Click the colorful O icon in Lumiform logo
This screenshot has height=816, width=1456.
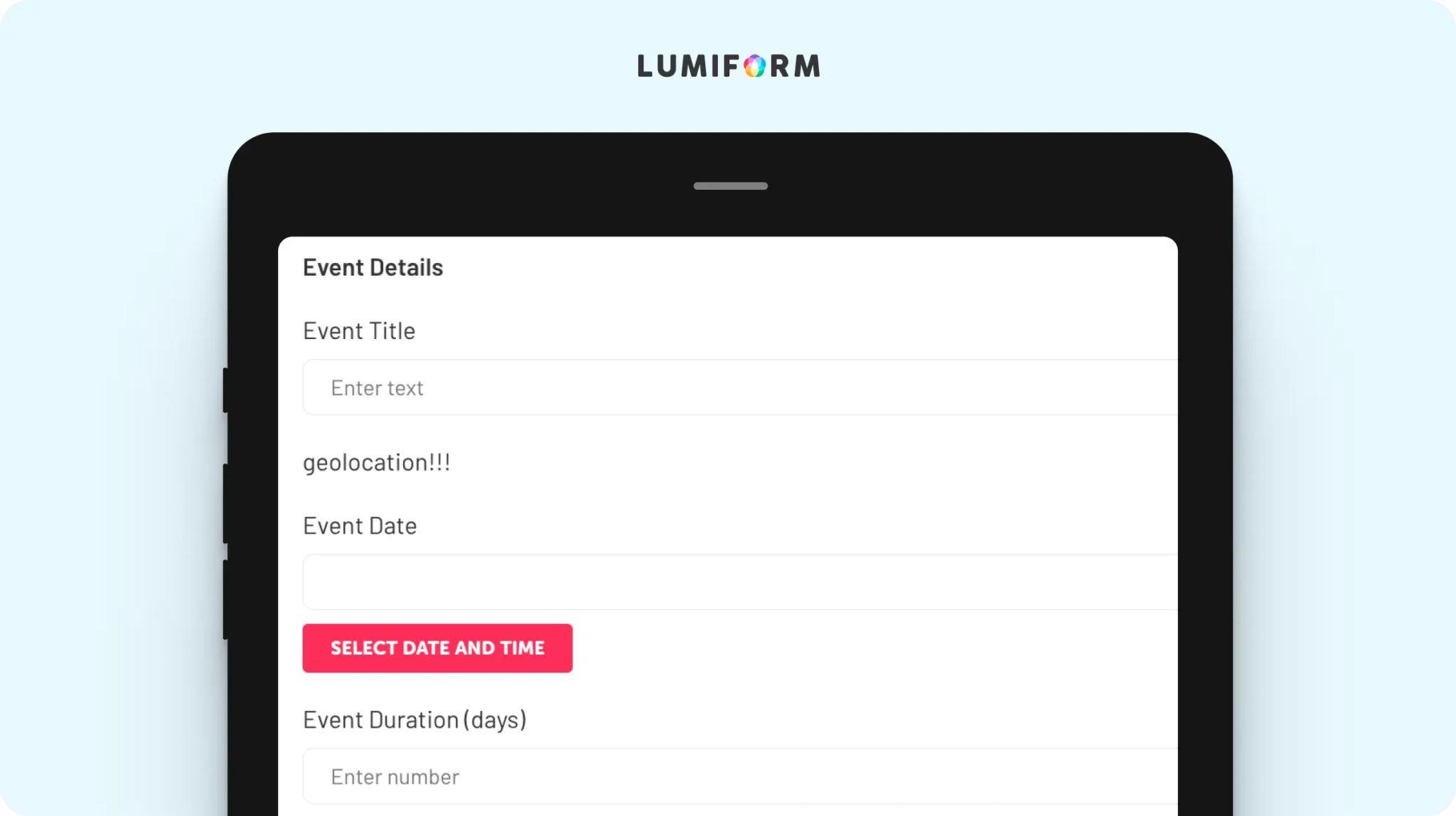coord(754,66)
